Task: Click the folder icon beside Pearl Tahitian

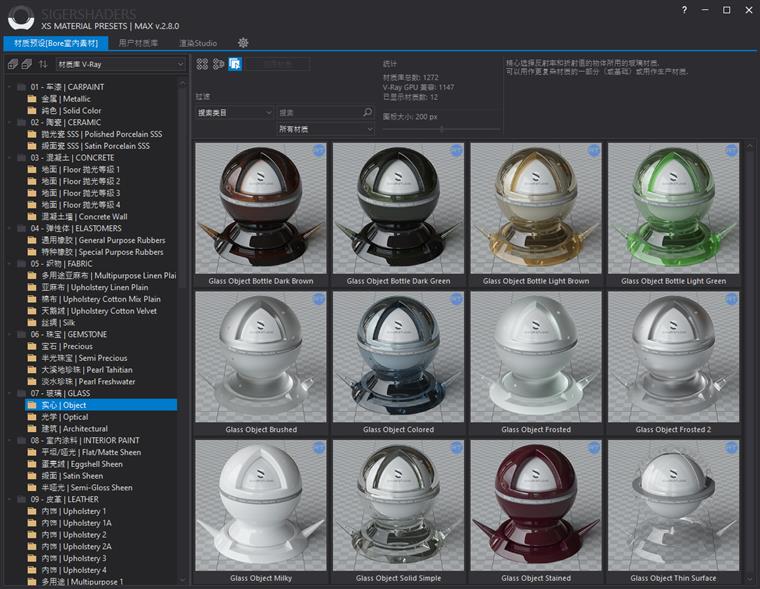Action: coord(32,370)
